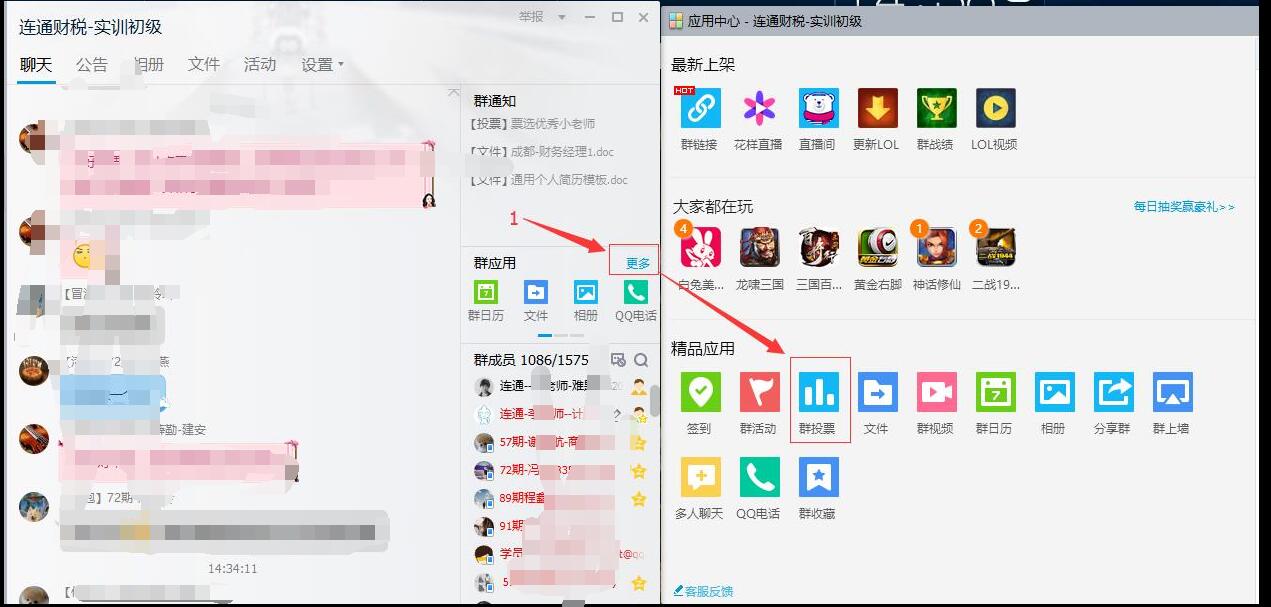Launch the 龙啸三国 game
The width and height of the screenshot is (1271, 607).
pyautogui.click(x=759, y=248)
